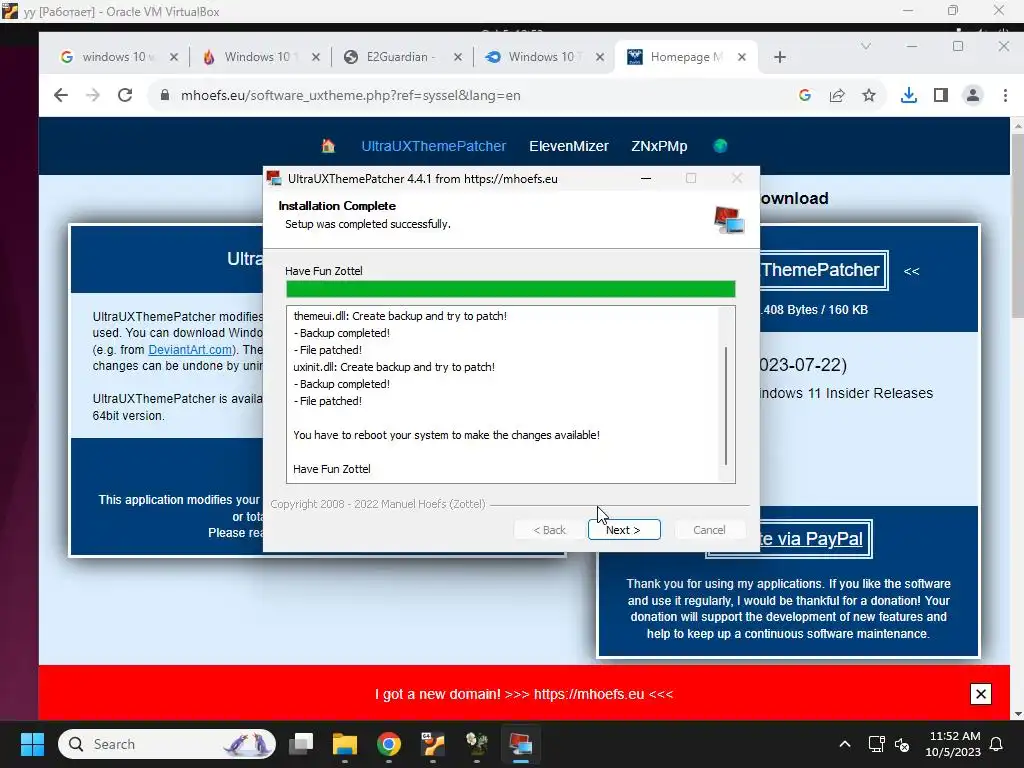This screenshot has width=1024, height=768.
Task: Open the Chrome tab search chevron
Action: (x=866, y=46)
